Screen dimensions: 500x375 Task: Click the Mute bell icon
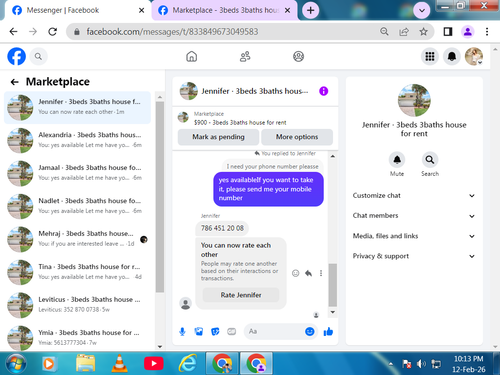click(397, 160)
